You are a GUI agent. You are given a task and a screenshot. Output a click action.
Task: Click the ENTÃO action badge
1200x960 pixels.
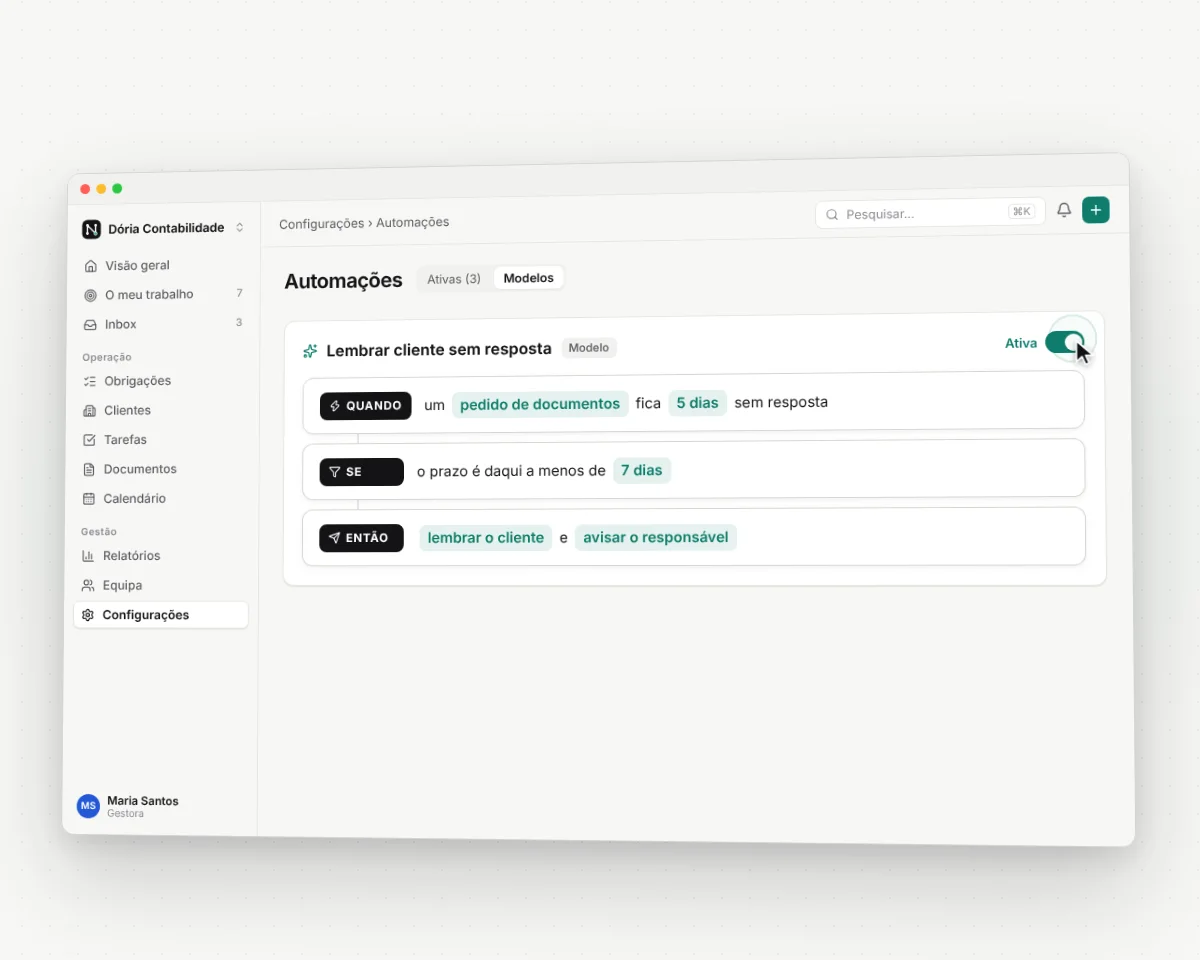(x=362, y=538)
